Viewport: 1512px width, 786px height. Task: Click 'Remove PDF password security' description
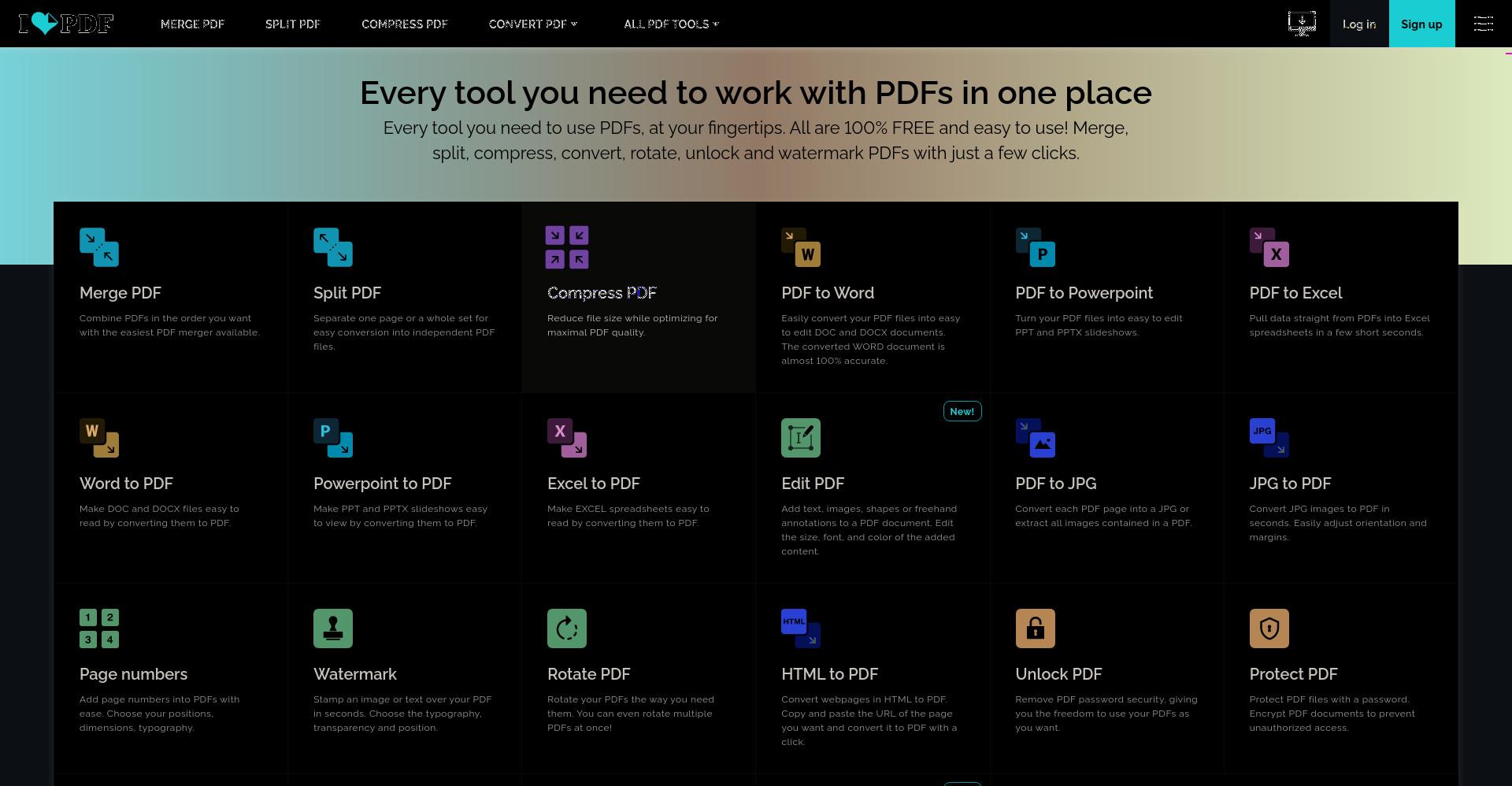[1106, 714]
